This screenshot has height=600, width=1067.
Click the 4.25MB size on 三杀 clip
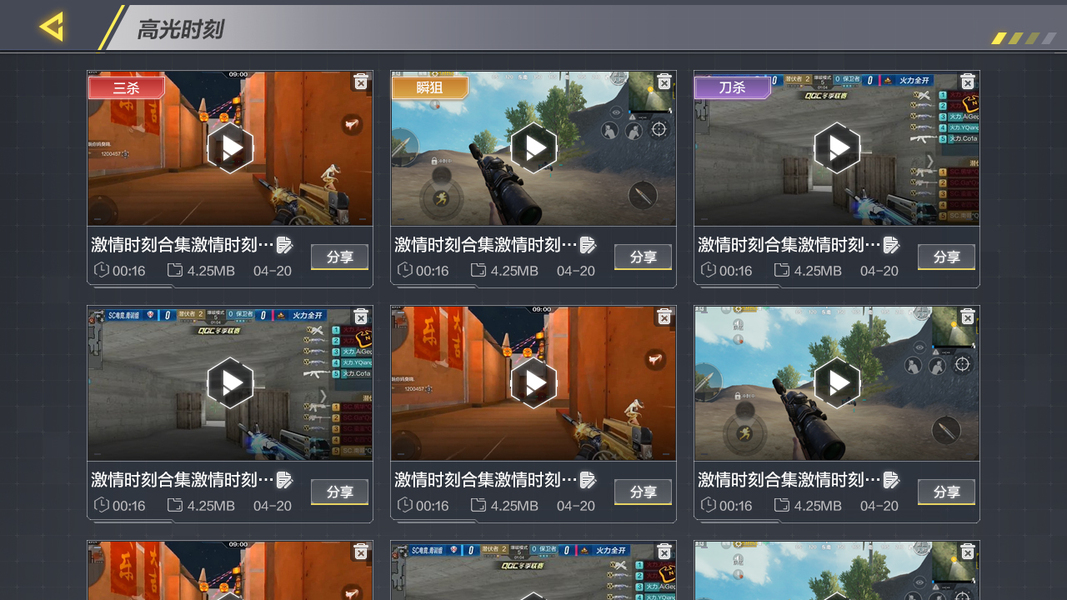[x=211, y=271]
